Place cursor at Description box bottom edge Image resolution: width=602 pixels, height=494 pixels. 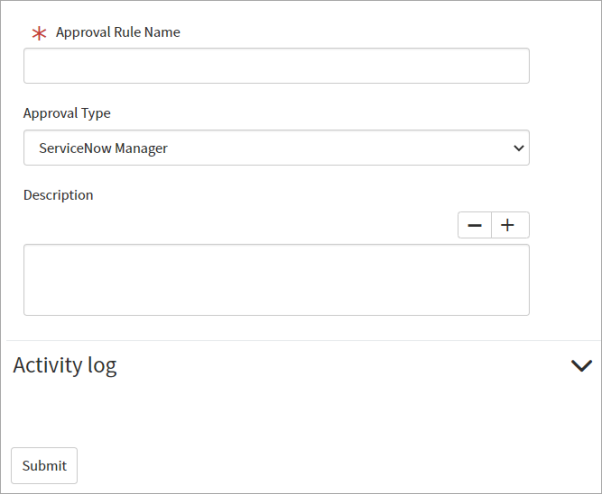[x=276, y=315]
